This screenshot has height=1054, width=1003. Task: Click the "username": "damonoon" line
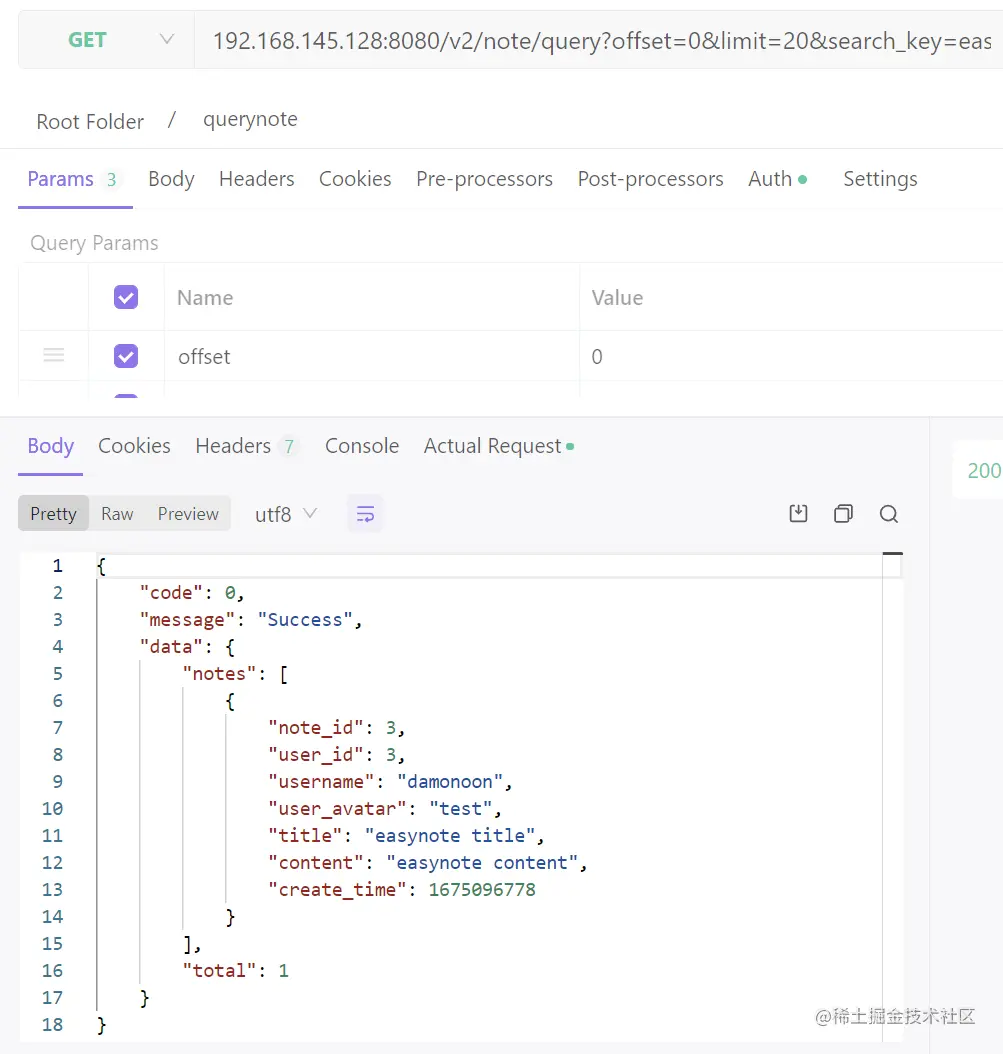pos(390,782)
